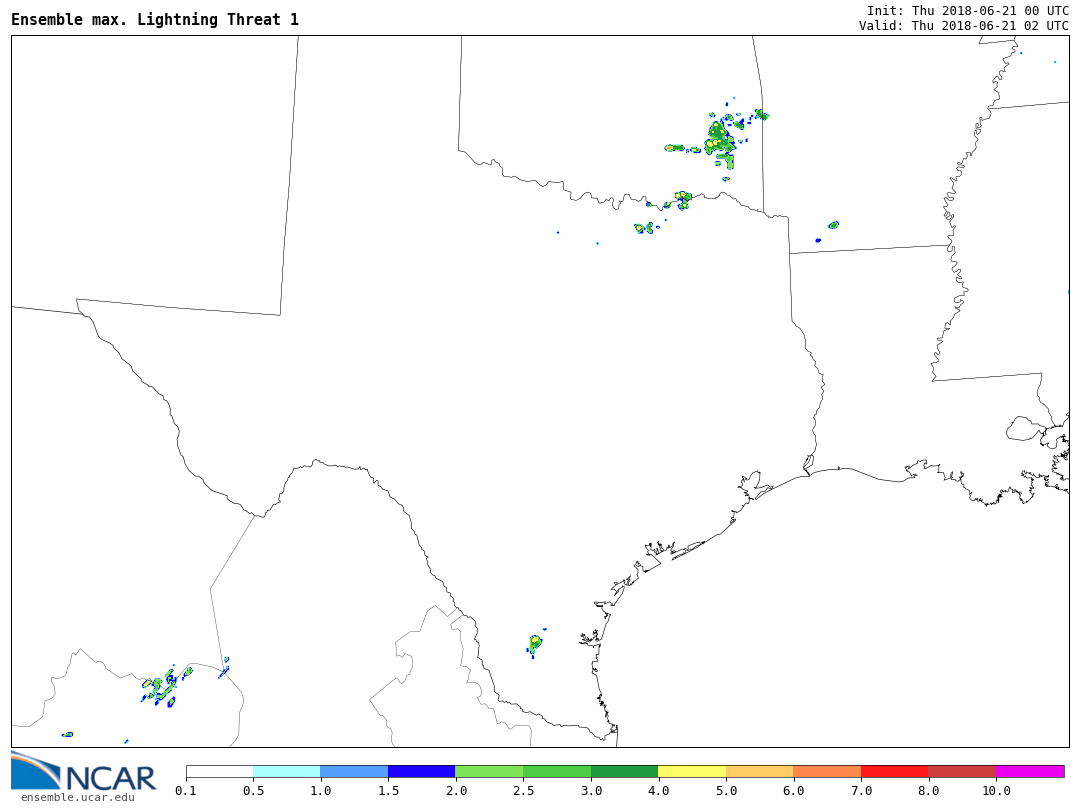Select the Init Thu 2018-06-21 00 UTC text

point(967,11)
